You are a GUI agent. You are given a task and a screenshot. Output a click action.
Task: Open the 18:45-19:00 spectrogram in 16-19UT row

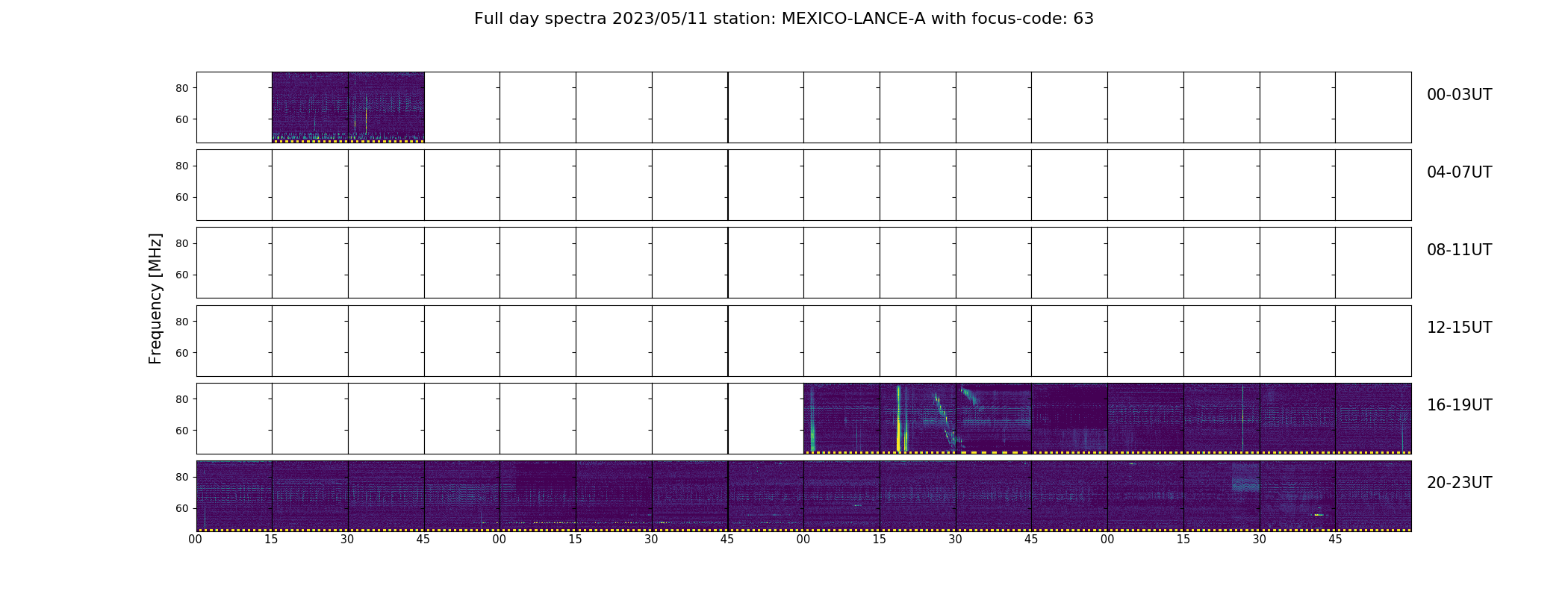pyautogui.click(x=1069, y=419)
